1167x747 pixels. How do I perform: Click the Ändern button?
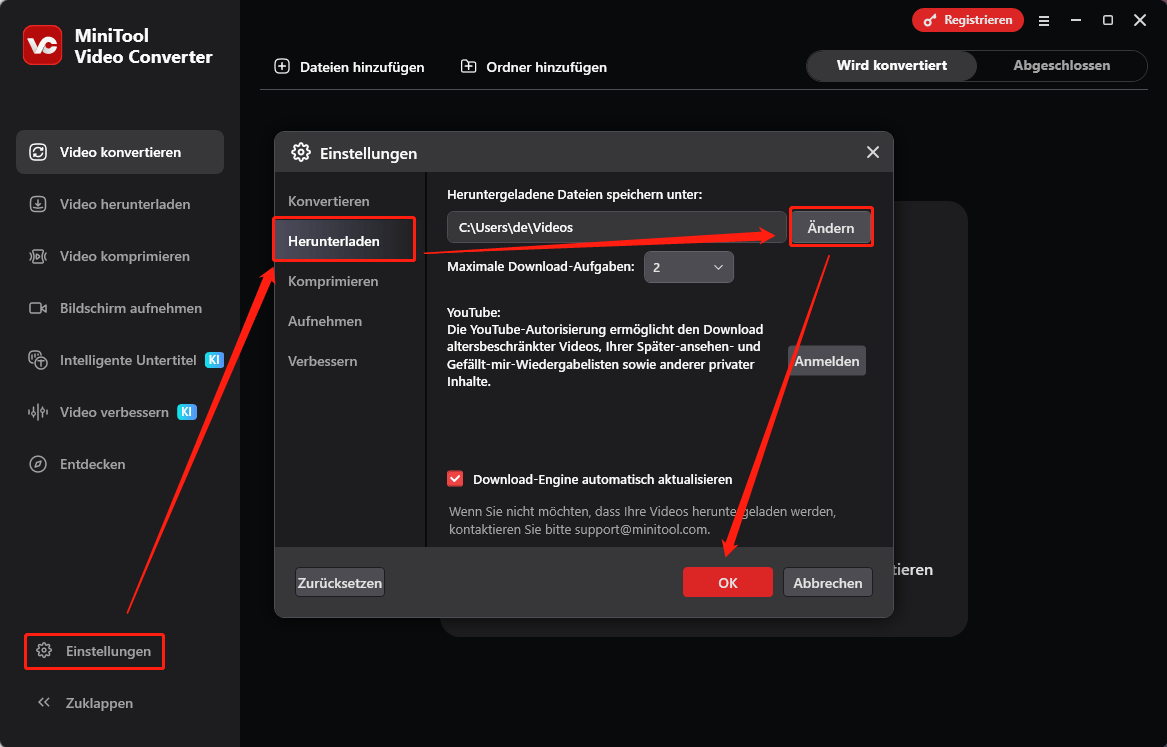tap(831, 228)
